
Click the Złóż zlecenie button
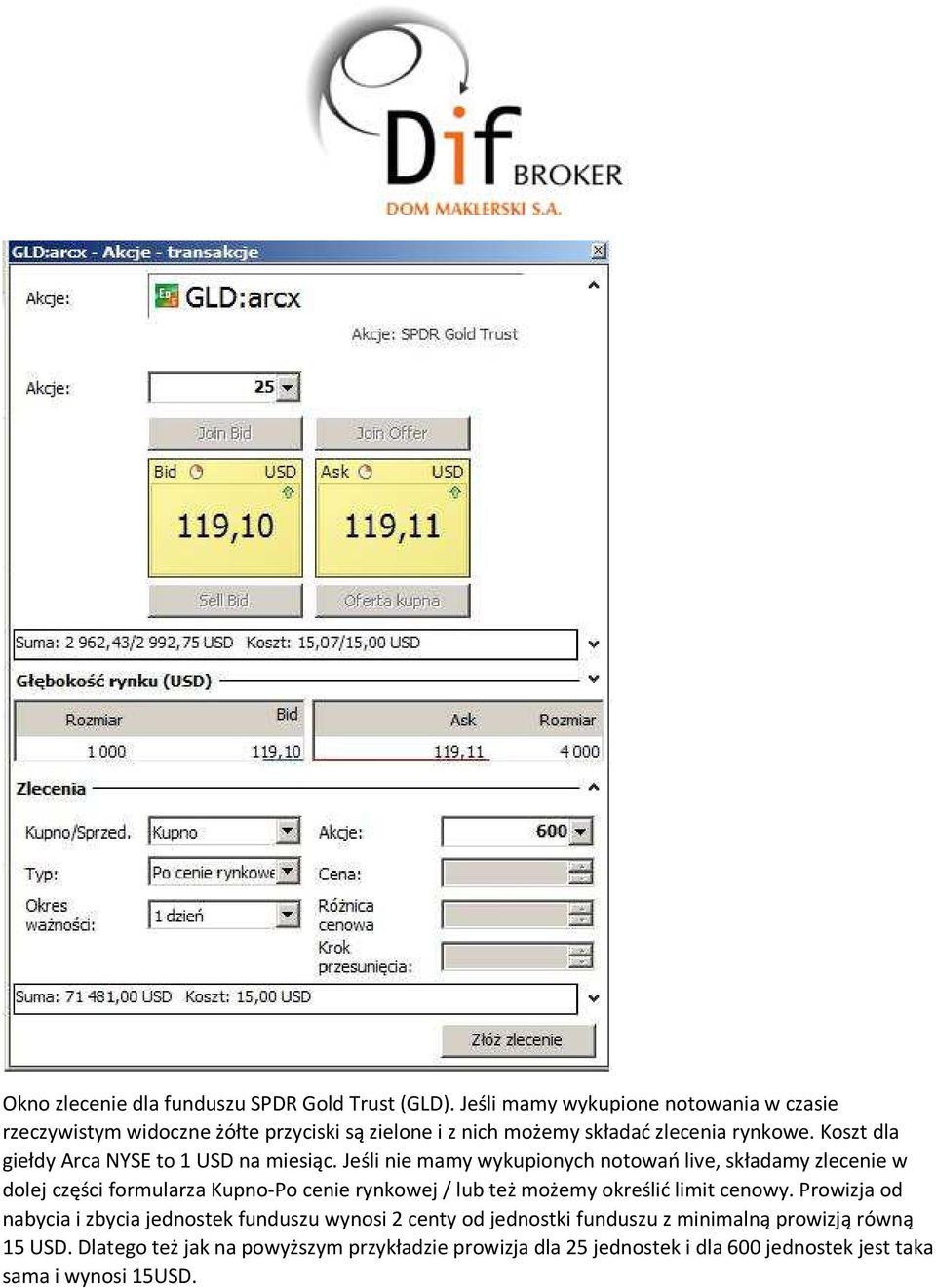[518, 1040]
